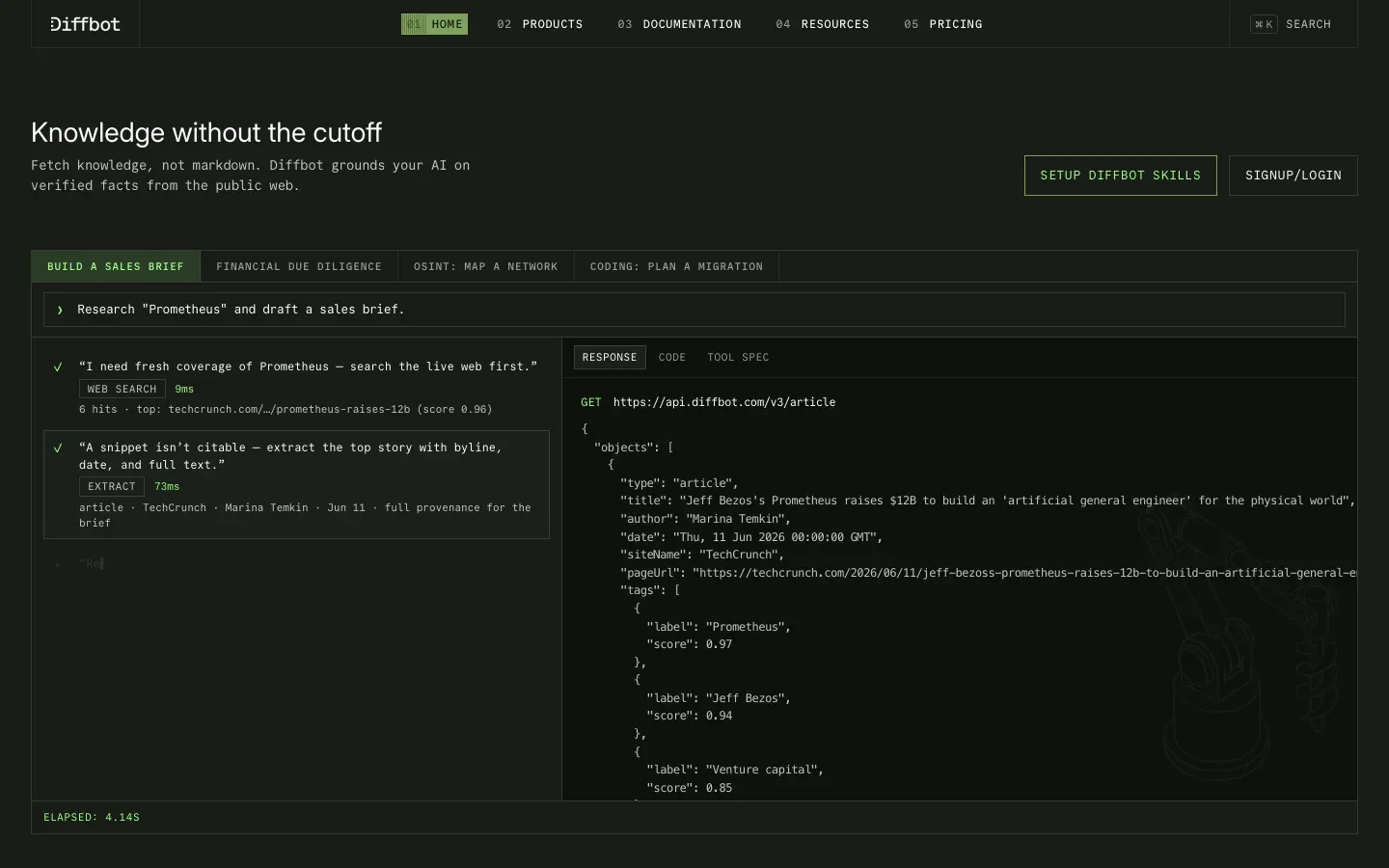Click the checkmark icon beside snippet isn't citable step
1389x868 pixels.
58,448
